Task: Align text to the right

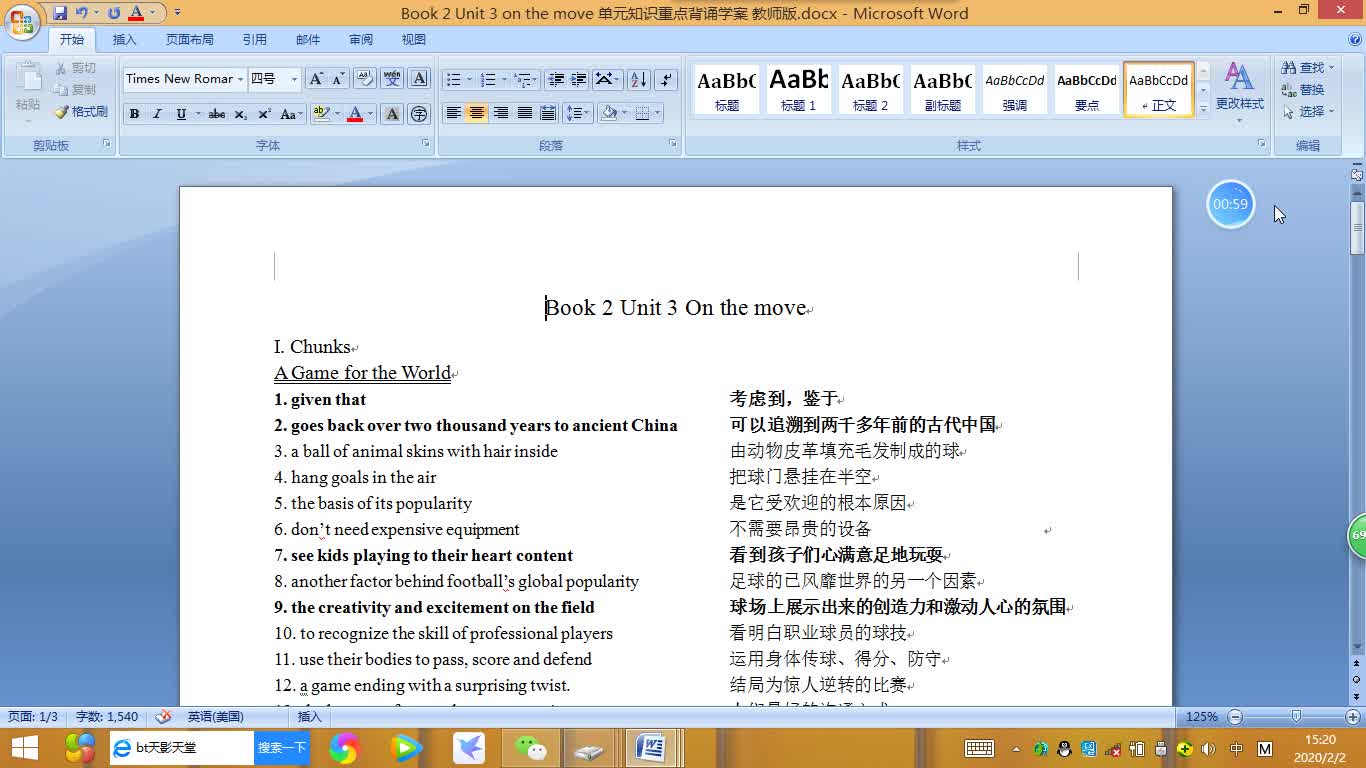Action: point(501,113)
